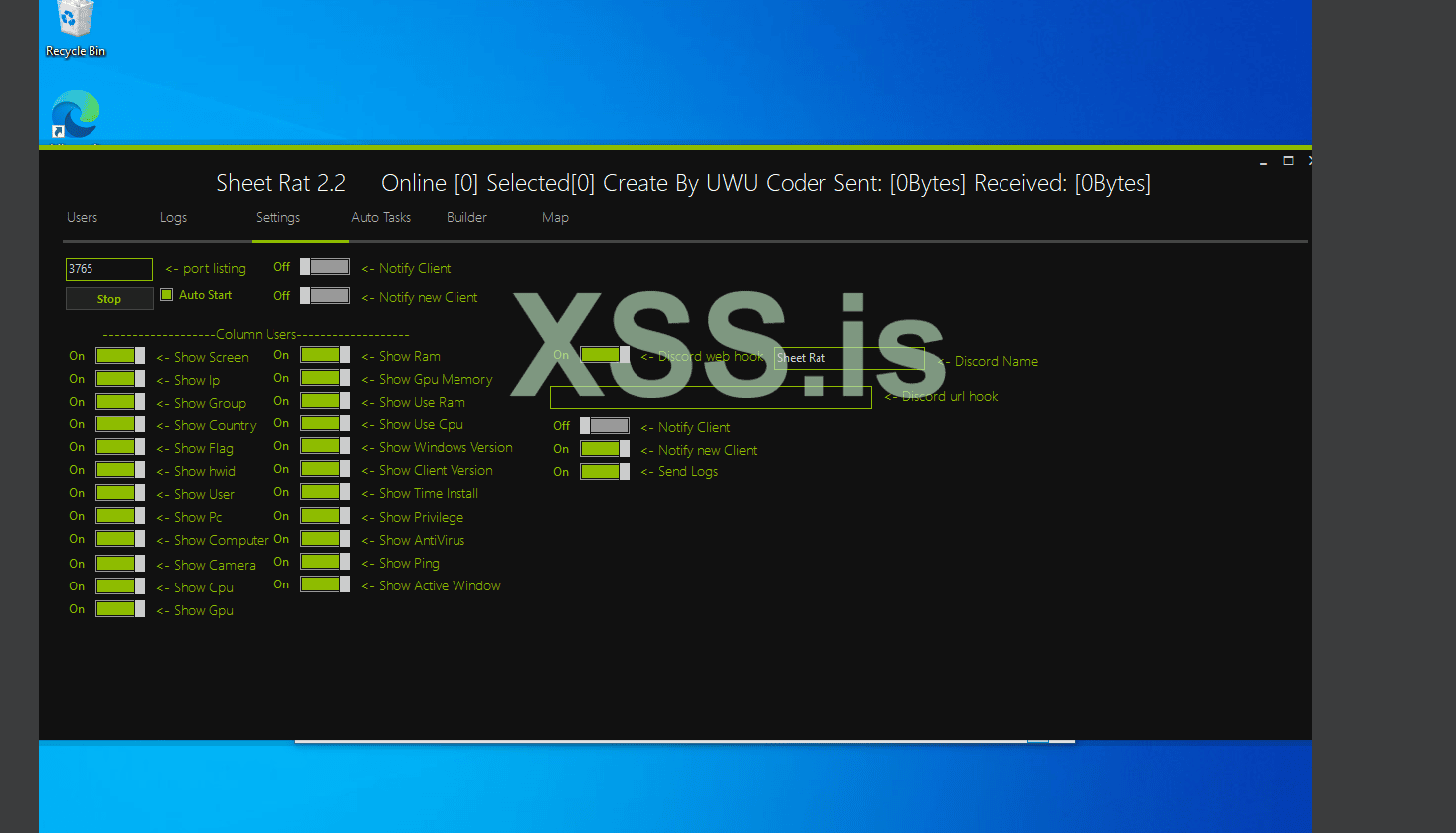Screen dimensions: 1456x833
Task: Open the Logs tab
Action: point(173,217)
